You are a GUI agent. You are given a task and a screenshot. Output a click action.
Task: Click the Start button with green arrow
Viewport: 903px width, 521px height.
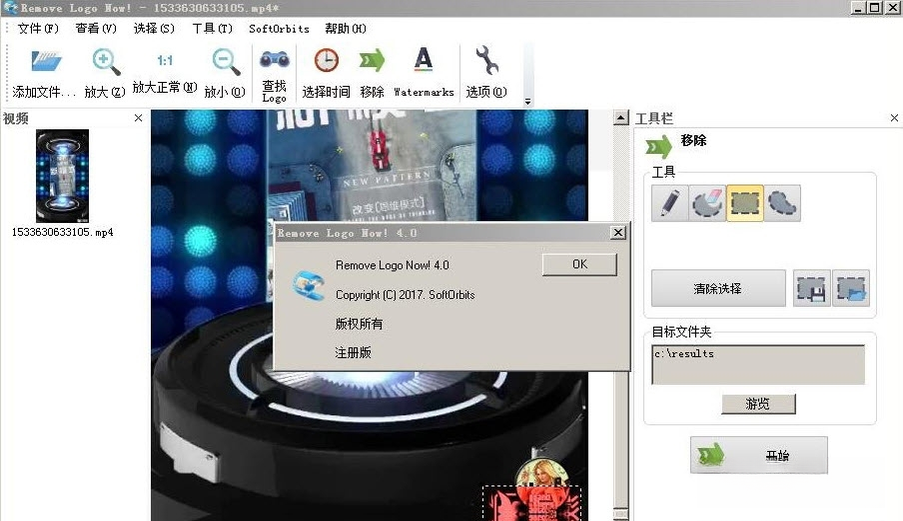click(758, 455)
